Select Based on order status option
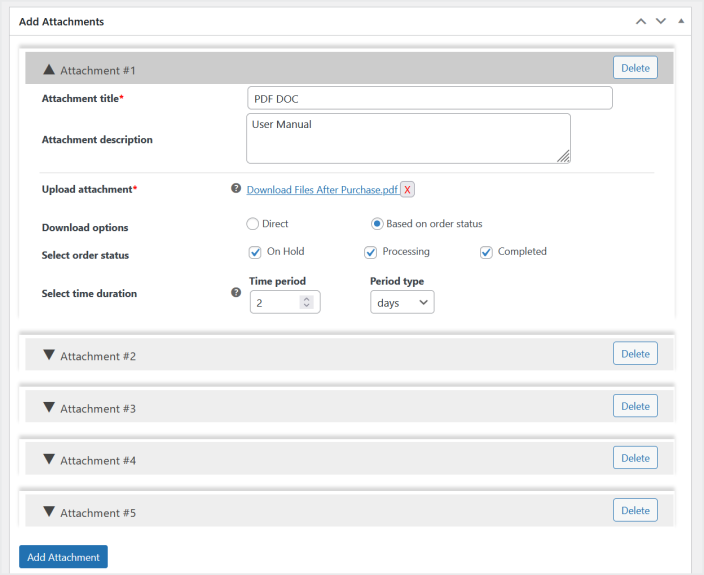This screenshot has width=704, height=575. [x=377, y=224]
